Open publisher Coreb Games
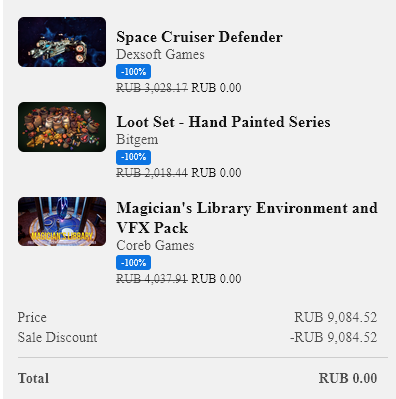Viewport: 396px width, 399px height. 155,245
